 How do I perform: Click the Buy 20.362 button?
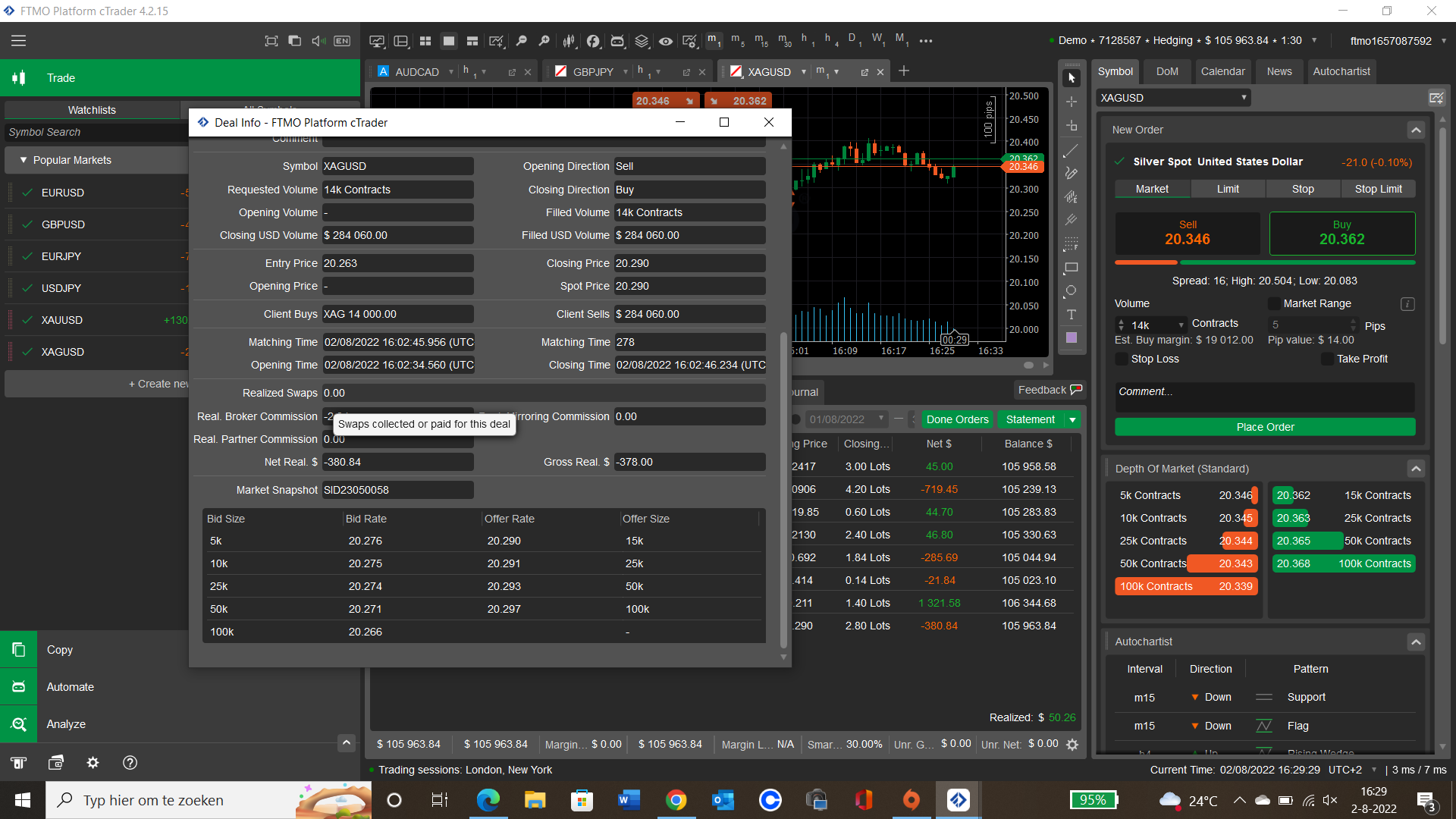(1341, 234)
